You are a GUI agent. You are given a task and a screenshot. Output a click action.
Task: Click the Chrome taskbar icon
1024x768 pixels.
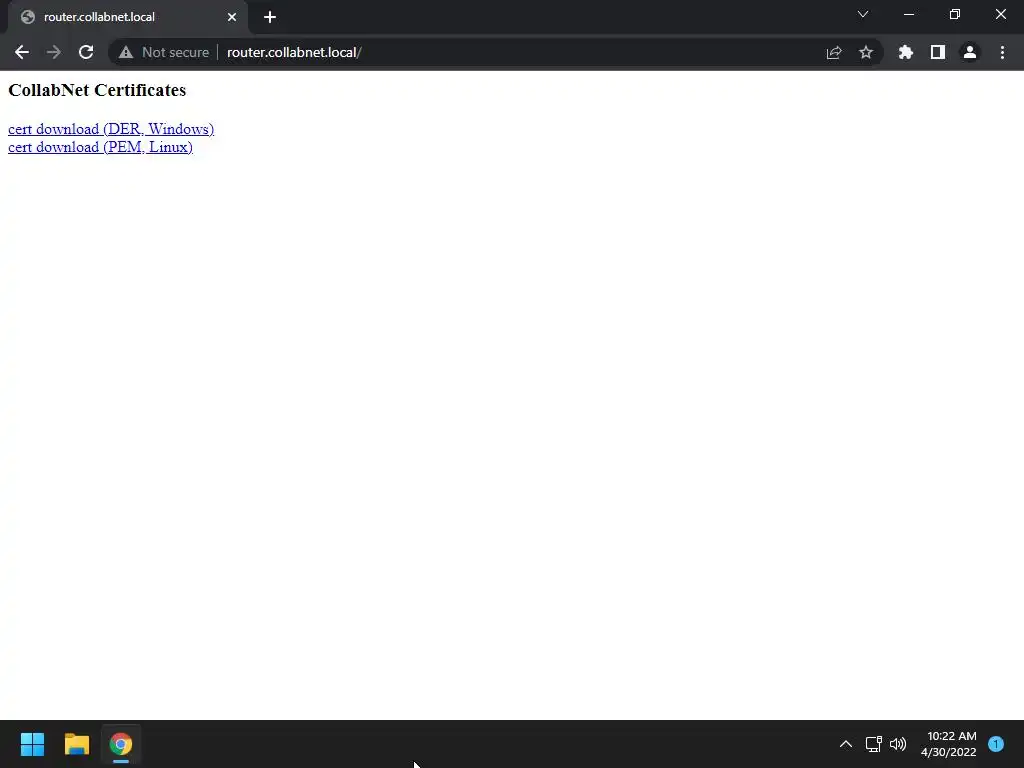tap(121, 744)
